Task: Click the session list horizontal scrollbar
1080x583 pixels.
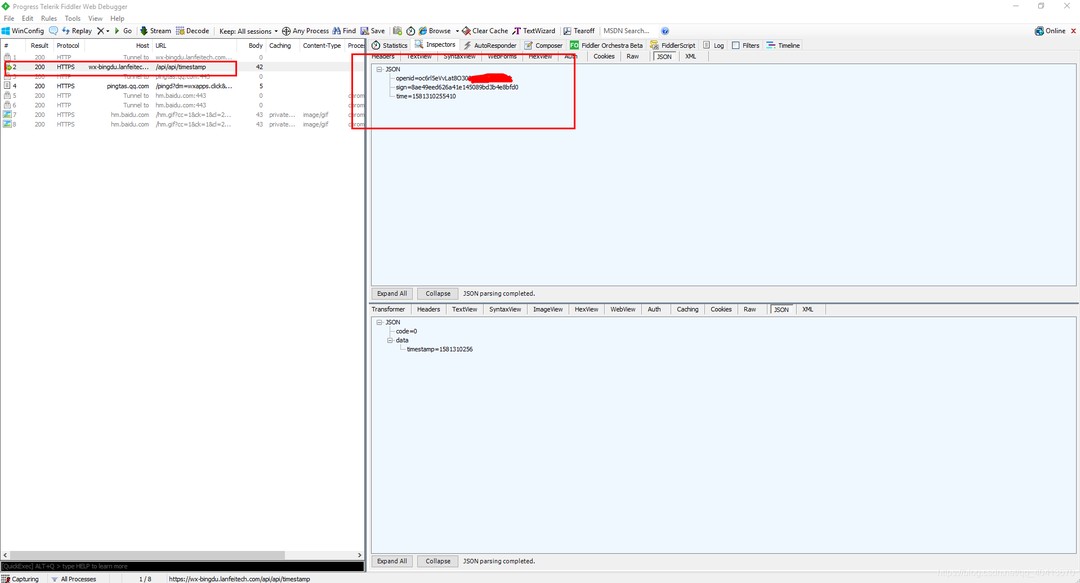Action: [x=180, y=555]
